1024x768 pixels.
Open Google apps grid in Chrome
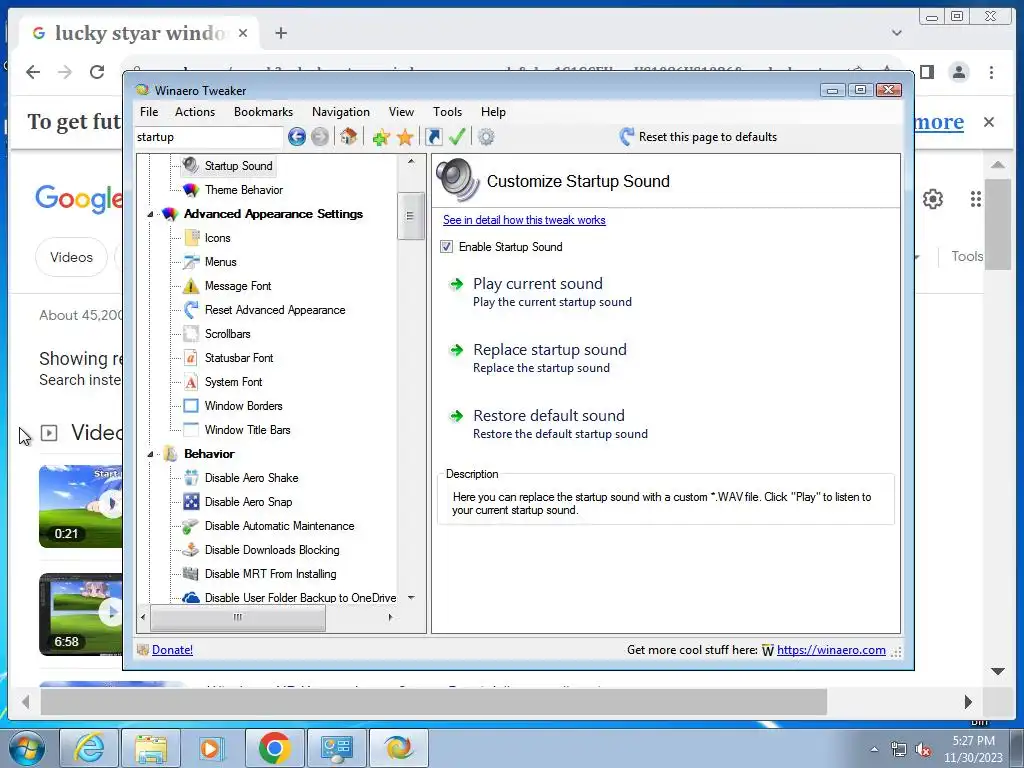coord(976,199)
